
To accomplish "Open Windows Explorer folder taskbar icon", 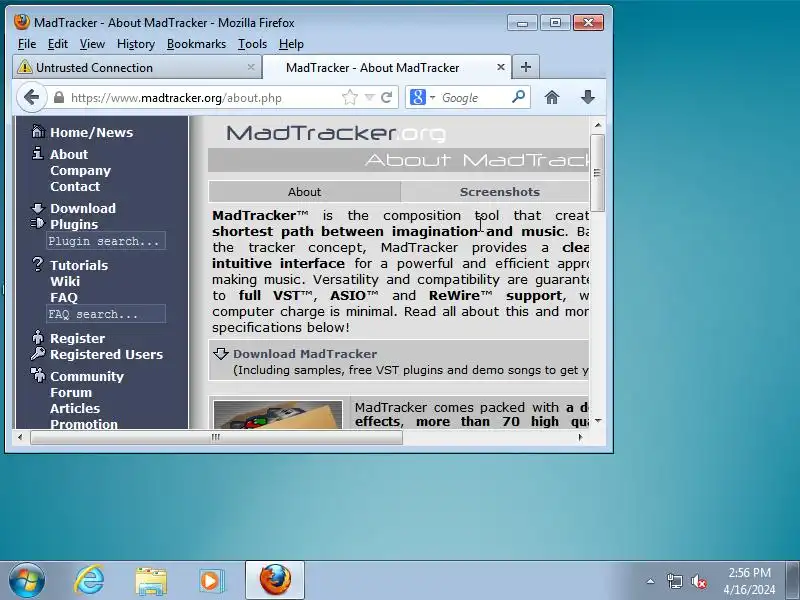I will coord(151,581).
